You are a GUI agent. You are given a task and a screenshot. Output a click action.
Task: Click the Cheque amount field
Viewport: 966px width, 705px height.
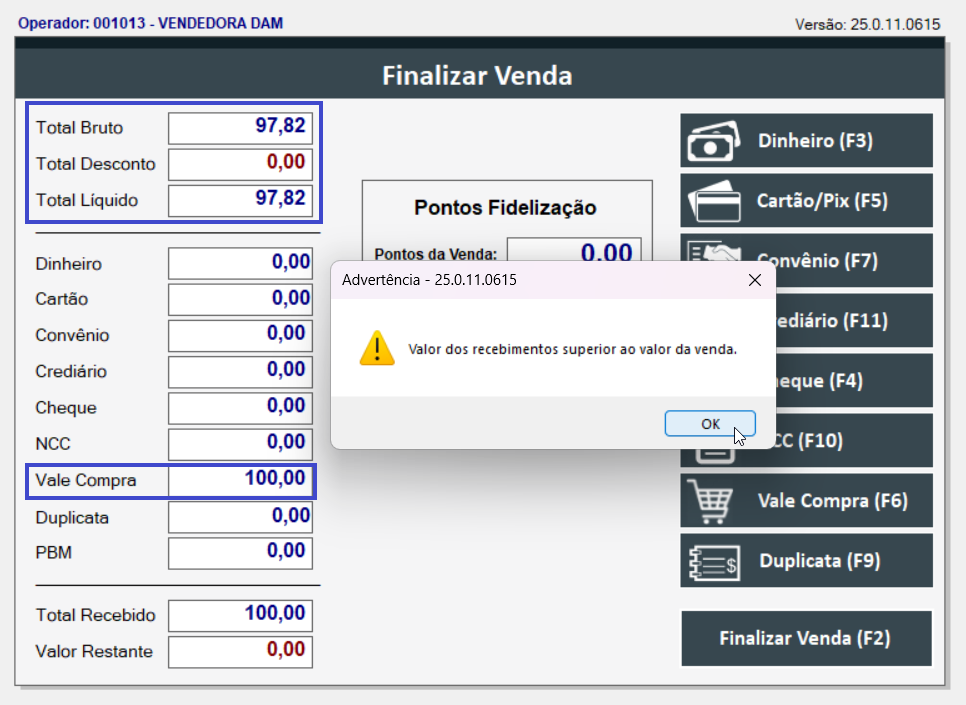pyautogui.click(x=240, y=408)
